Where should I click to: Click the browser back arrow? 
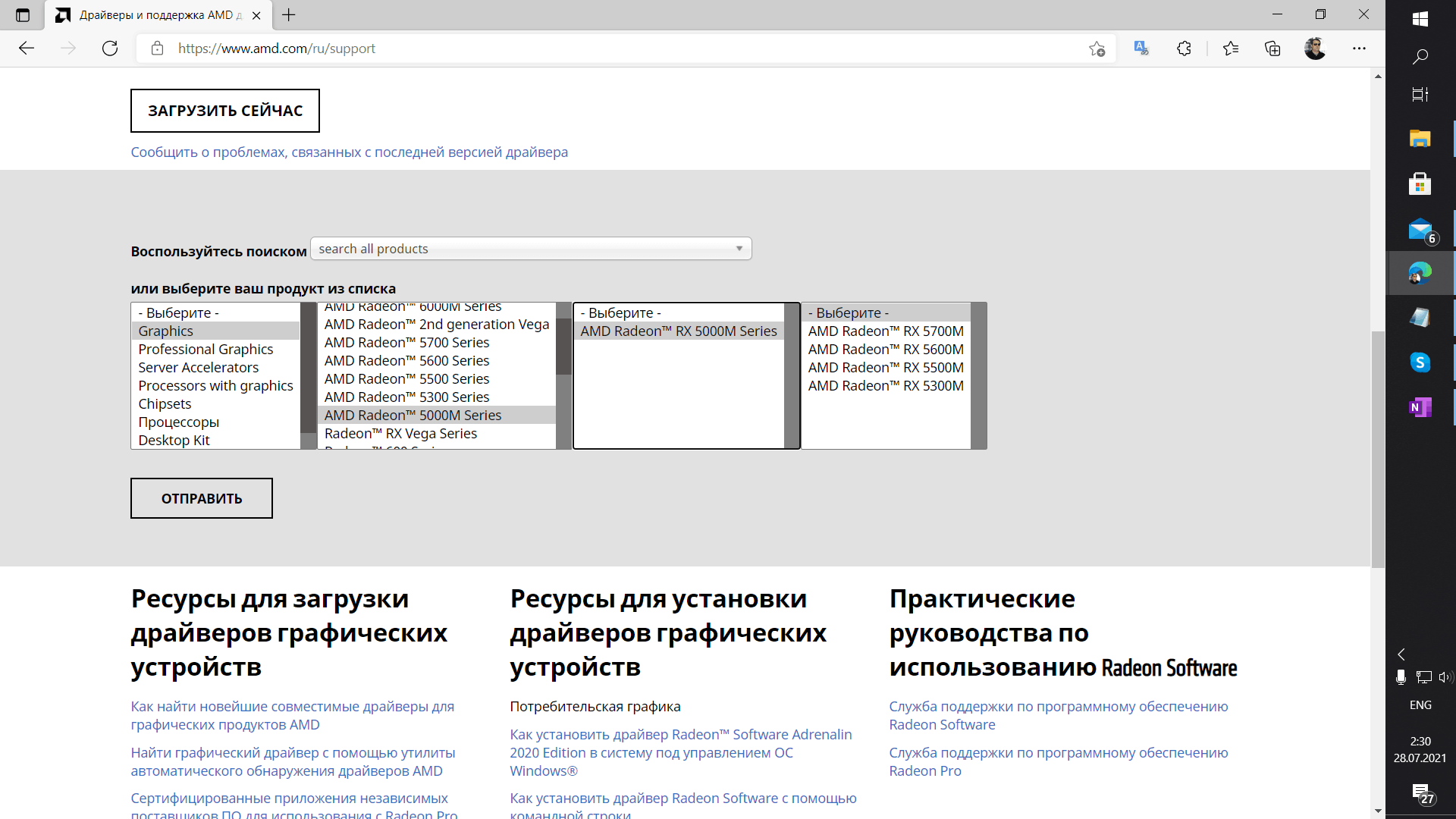27,49
